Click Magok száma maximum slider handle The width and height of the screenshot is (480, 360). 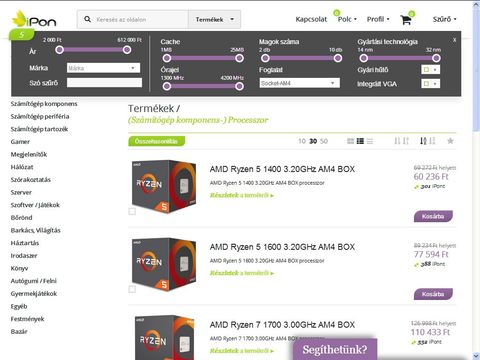pos(338,58)
